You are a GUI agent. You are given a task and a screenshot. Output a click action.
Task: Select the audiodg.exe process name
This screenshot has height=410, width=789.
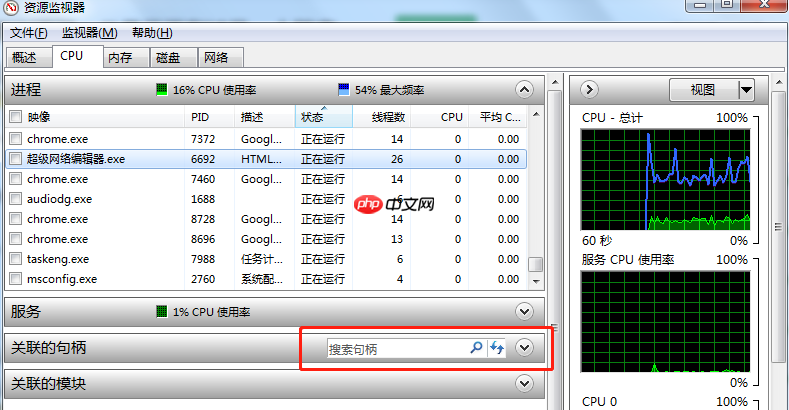click(x=59, y=199)
